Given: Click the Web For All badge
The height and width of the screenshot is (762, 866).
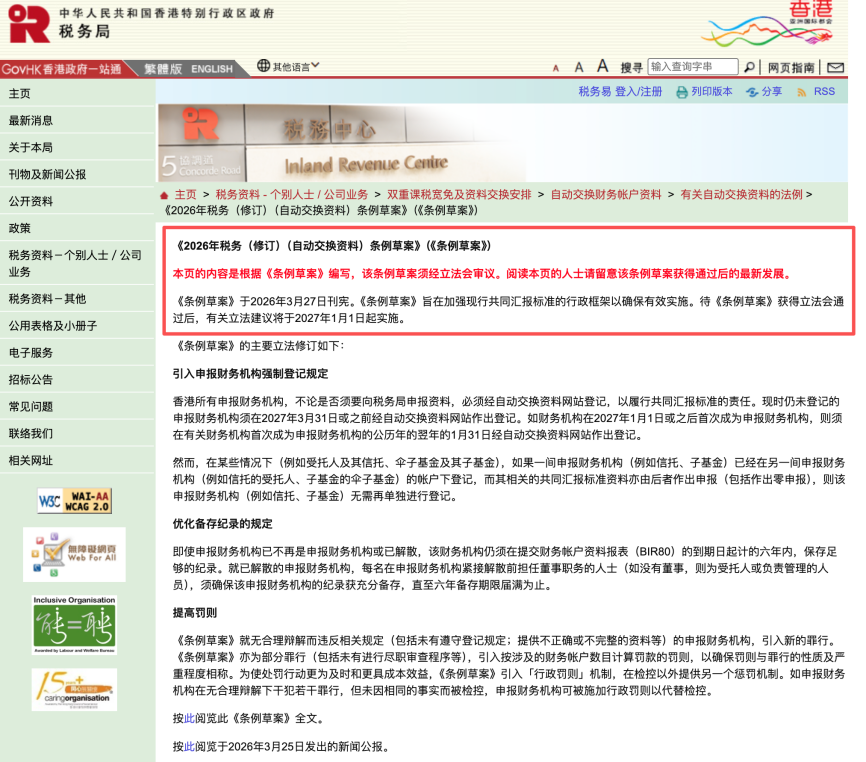Looking at the screenshot, I should 74,554.
